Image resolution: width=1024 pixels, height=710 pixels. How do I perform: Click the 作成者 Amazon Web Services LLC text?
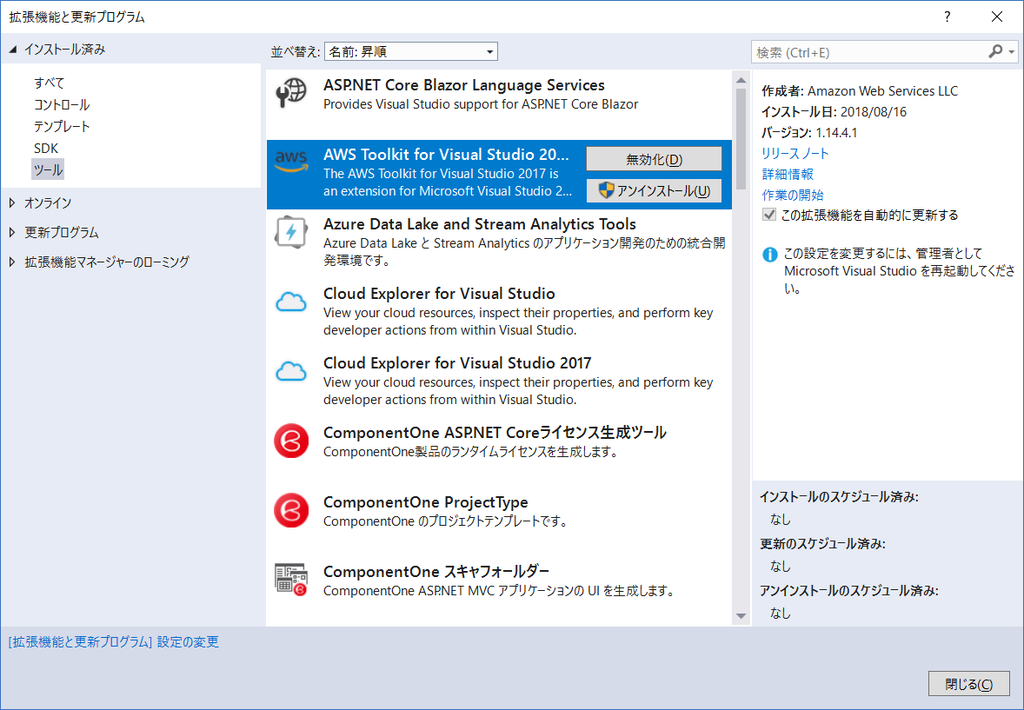tap(859, 91)
